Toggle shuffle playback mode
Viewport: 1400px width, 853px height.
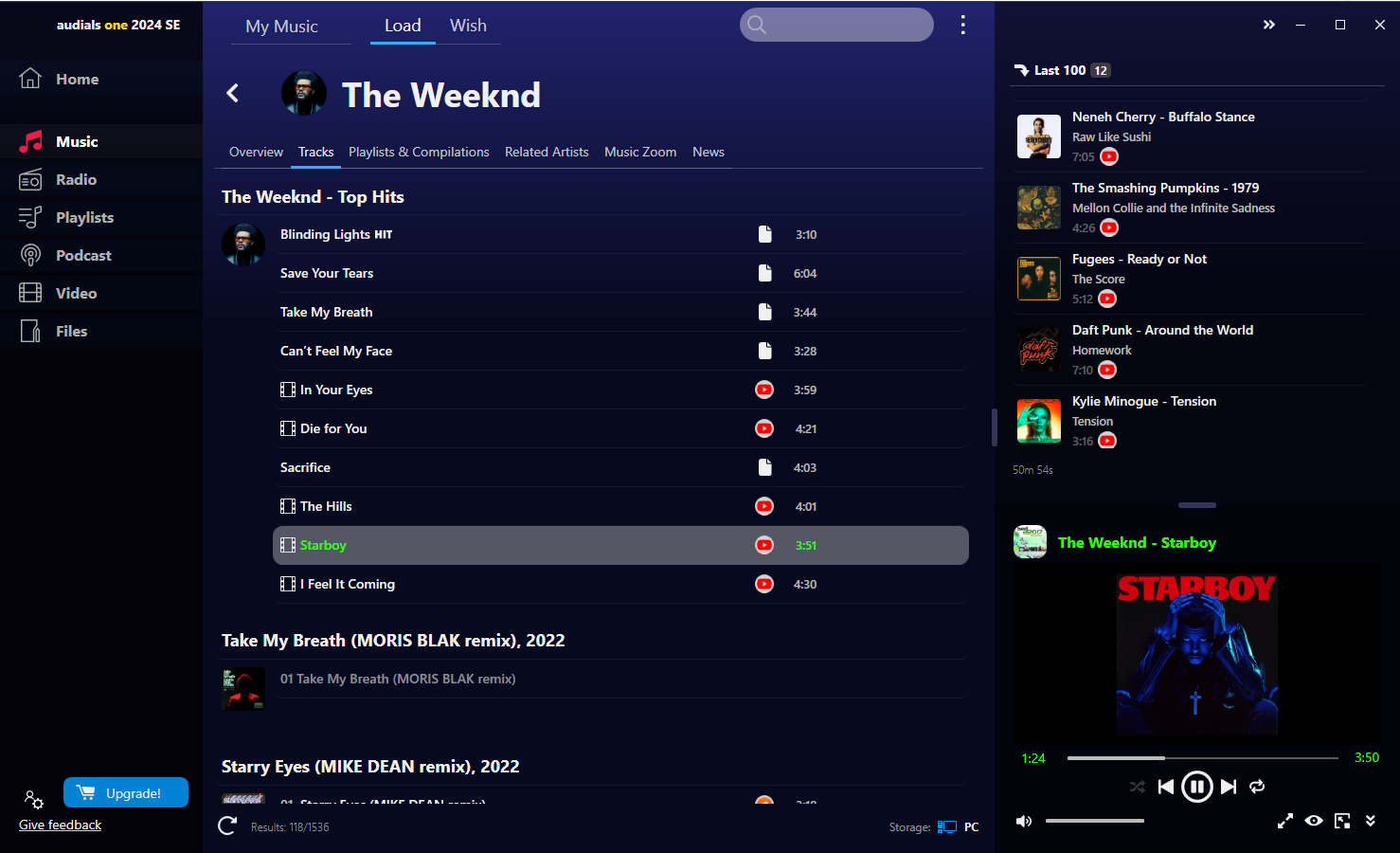pyautogui.click(x=1138, y=787)
